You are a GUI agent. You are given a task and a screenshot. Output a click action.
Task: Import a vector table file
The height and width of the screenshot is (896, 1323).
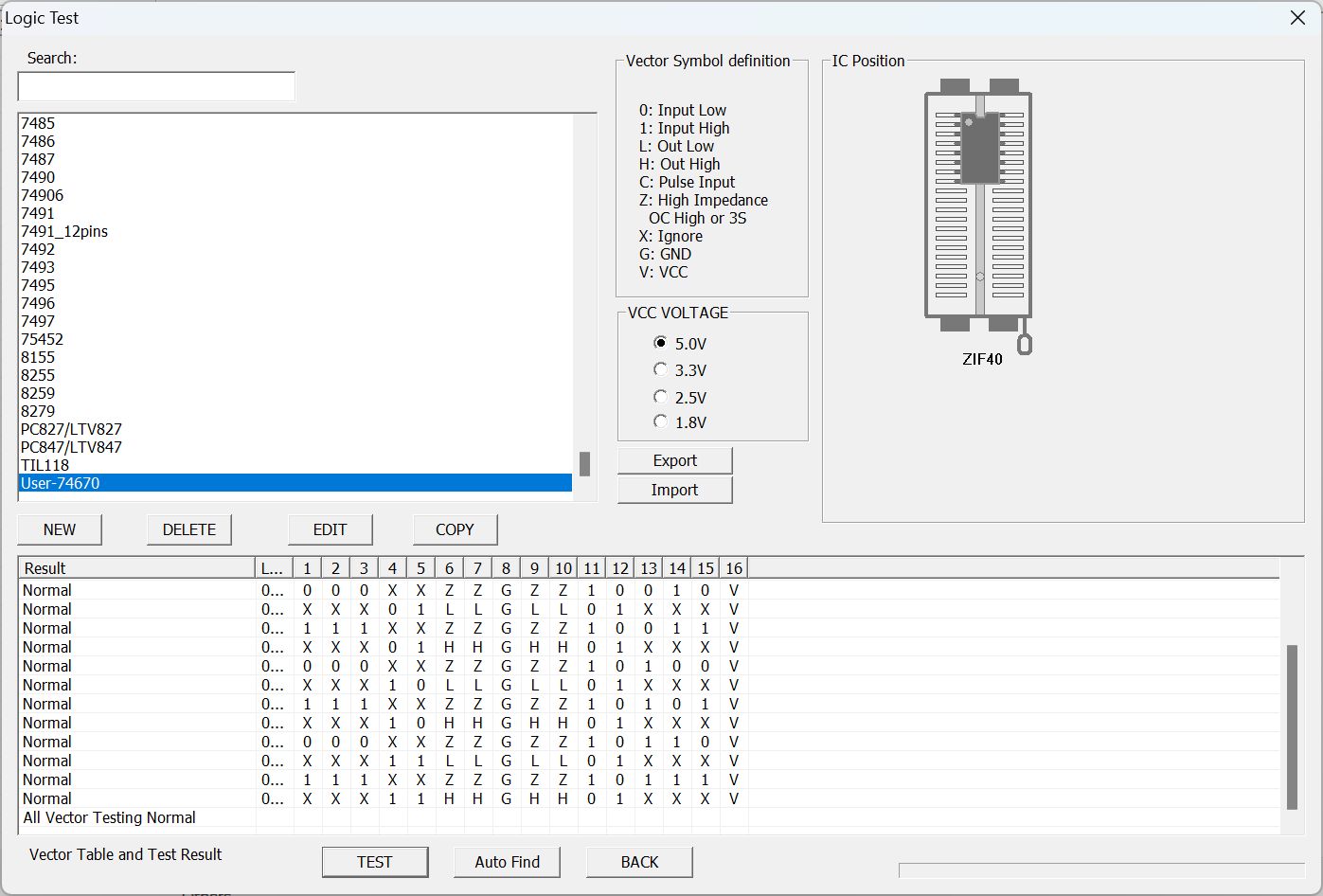pos(674,490)
